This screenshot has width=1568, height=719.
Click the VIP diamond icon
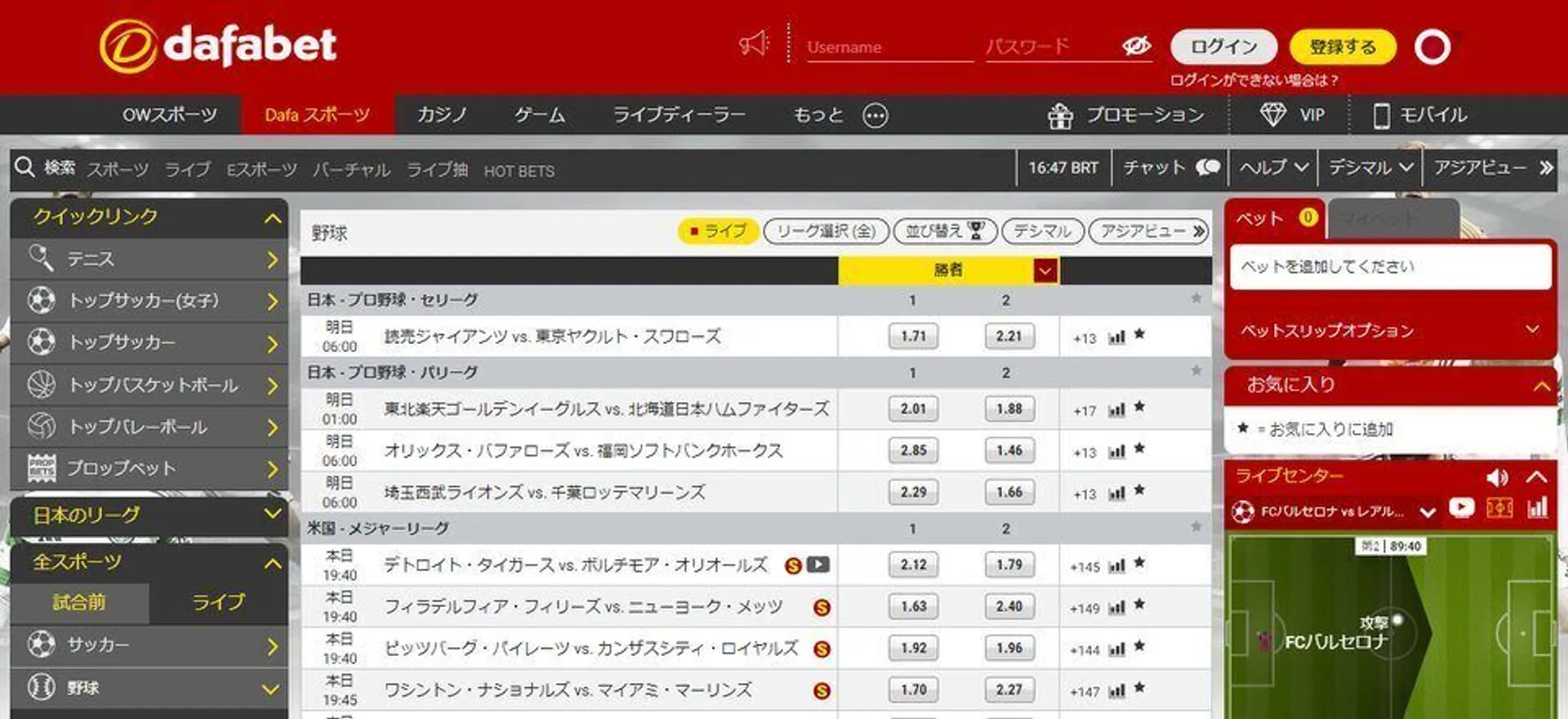coord(1272,115)
